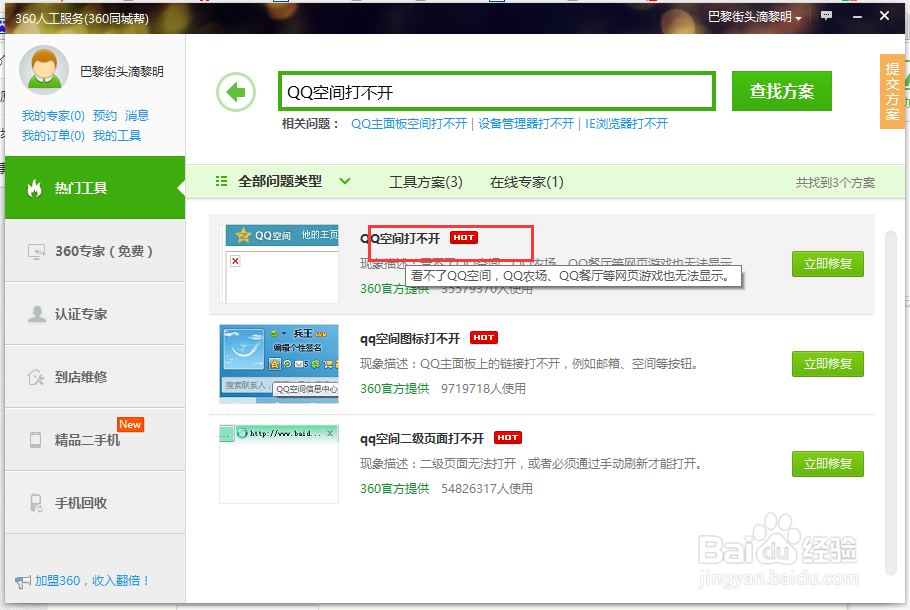
Task: Open 精品二手机 sidebar item
Action: 95,440
